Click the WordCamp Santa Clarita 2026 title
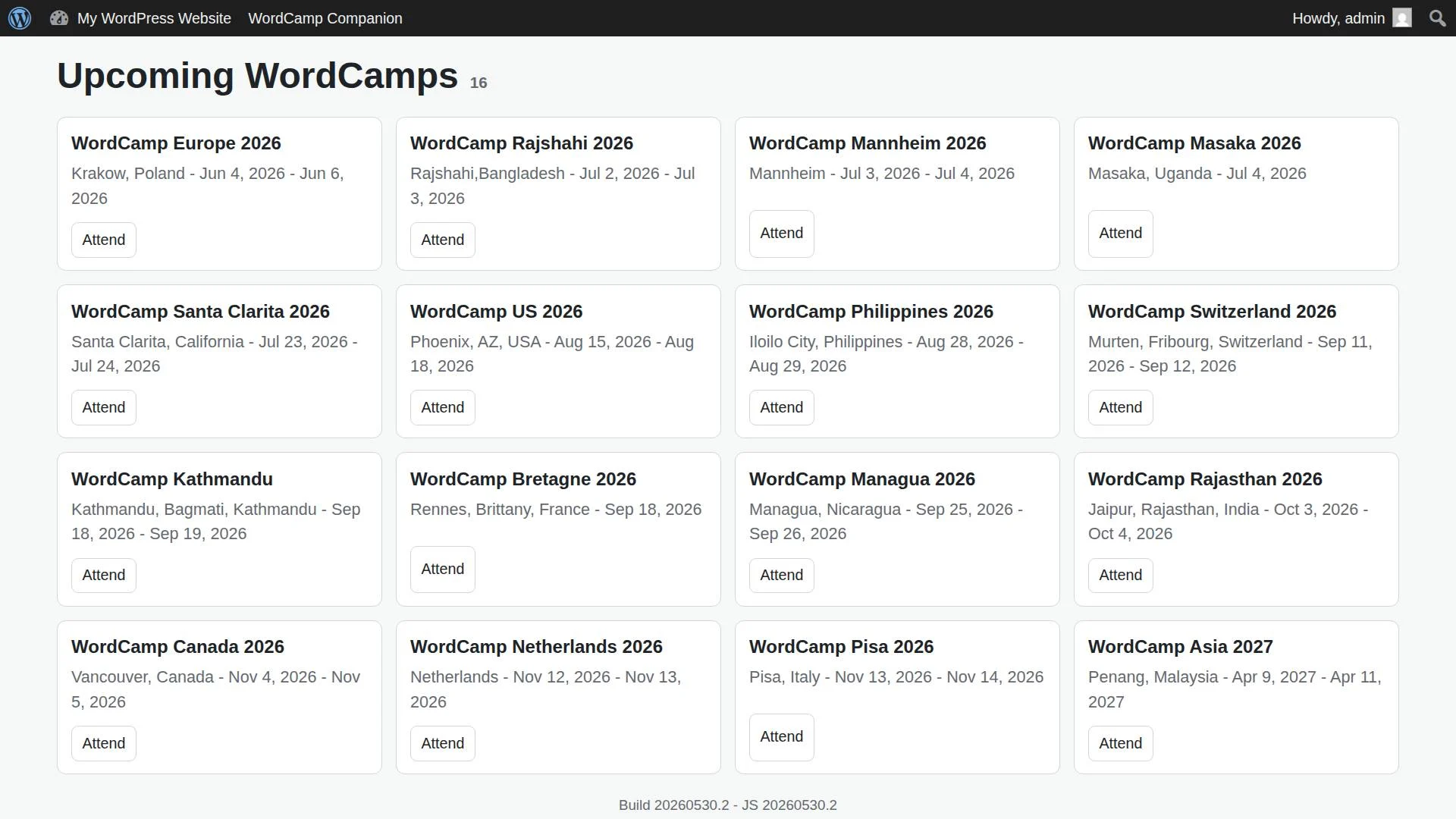 200,312
